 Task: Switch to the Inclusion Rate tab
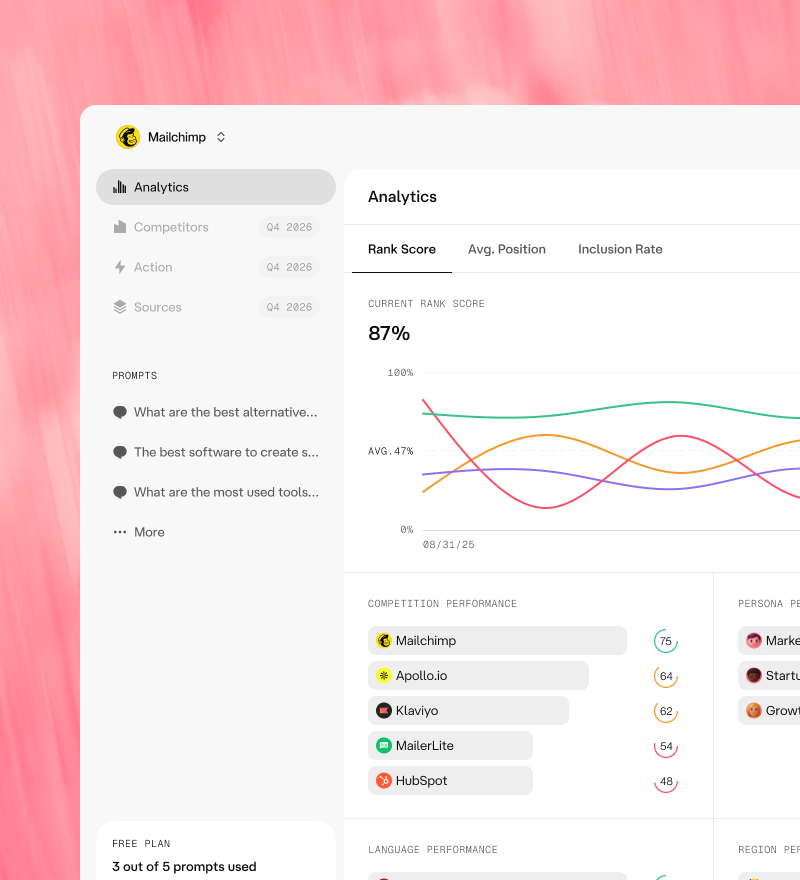pyautogui.click(x=620, y=249)
